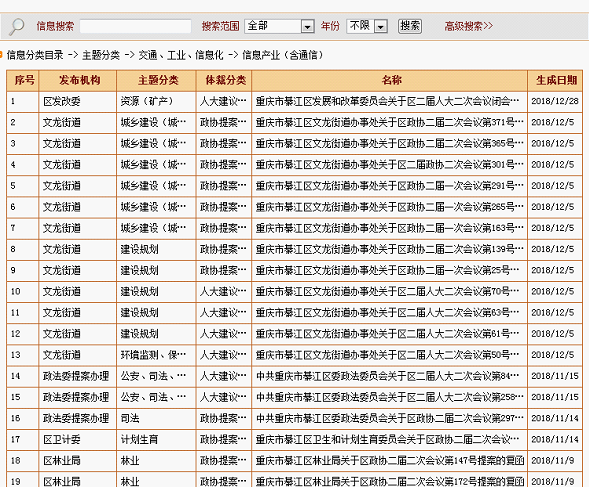Open 区林业局 第147号提案的复函 link
589x487 pixels.
coord(390,460)
